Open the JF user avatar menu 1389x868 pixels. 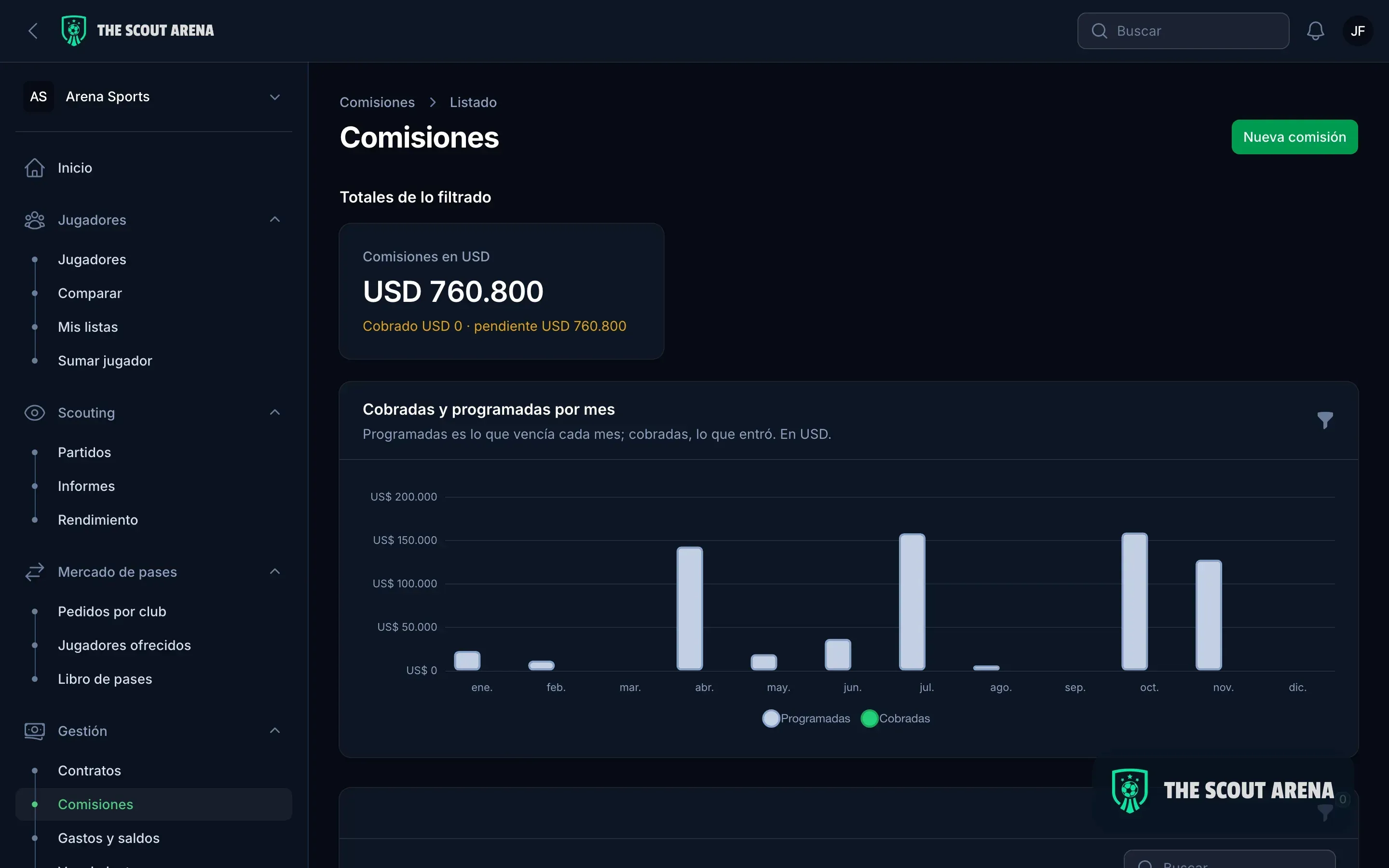pyautogui.click(x=1358, y=31)
